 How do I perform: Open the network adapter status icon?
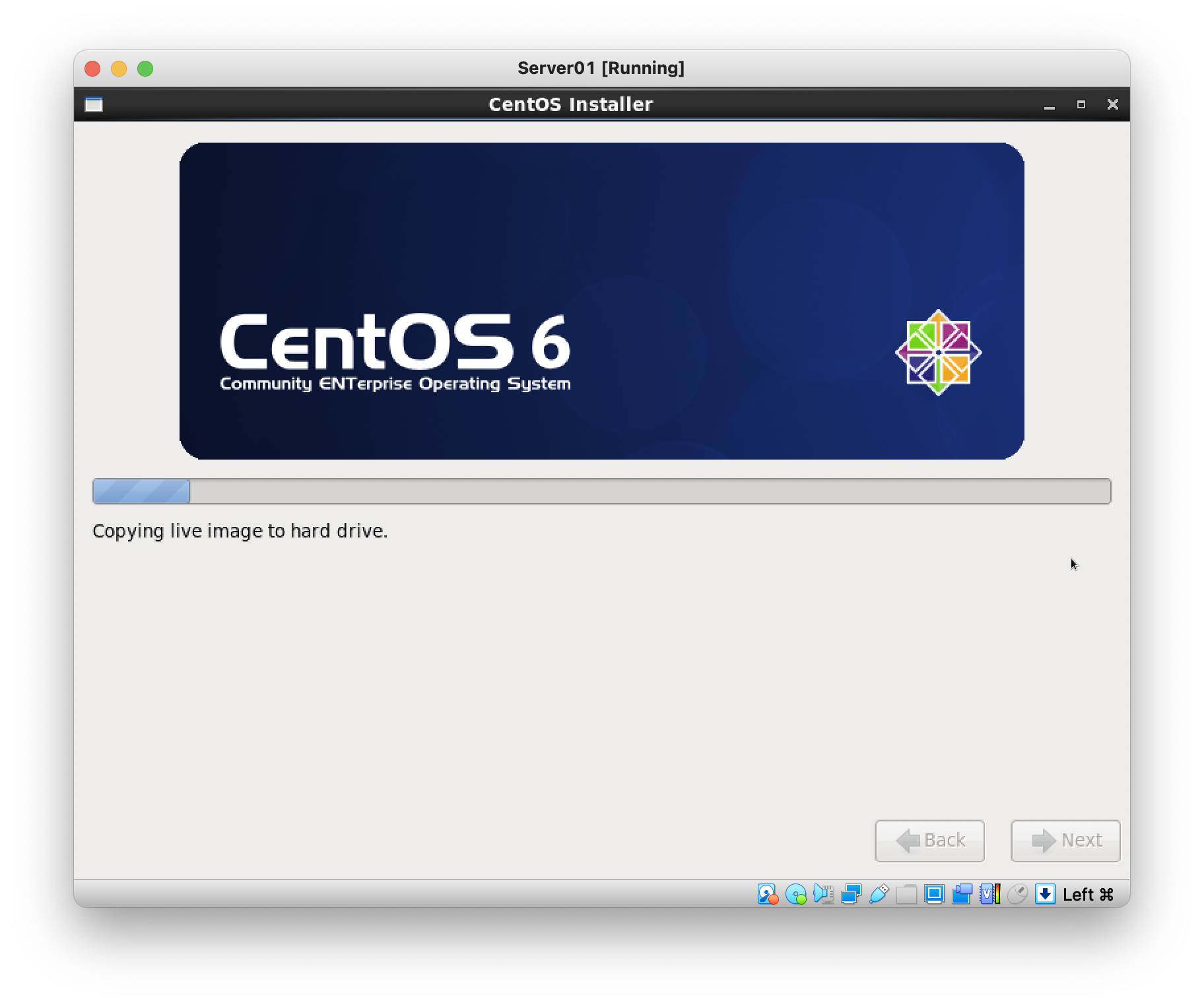852,894
